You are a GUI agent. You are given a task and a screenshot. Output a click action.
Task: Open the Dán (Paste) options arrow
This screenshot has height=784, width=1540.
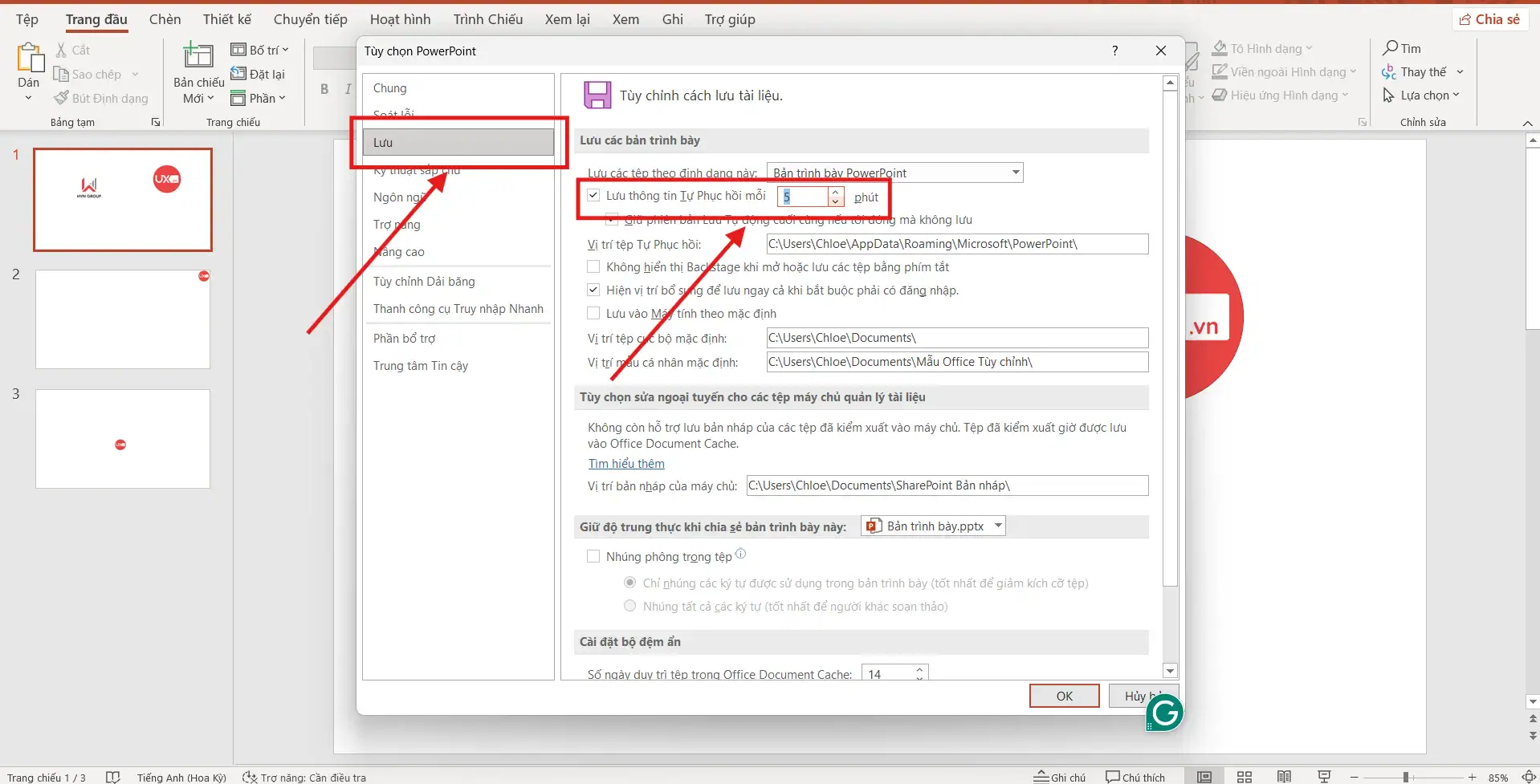[28, 98]
